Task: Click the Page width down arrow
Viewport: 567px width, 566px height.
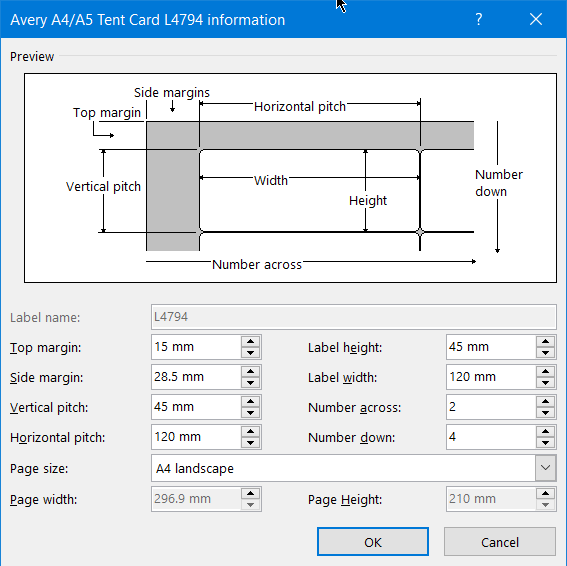Action: [251, 505]
